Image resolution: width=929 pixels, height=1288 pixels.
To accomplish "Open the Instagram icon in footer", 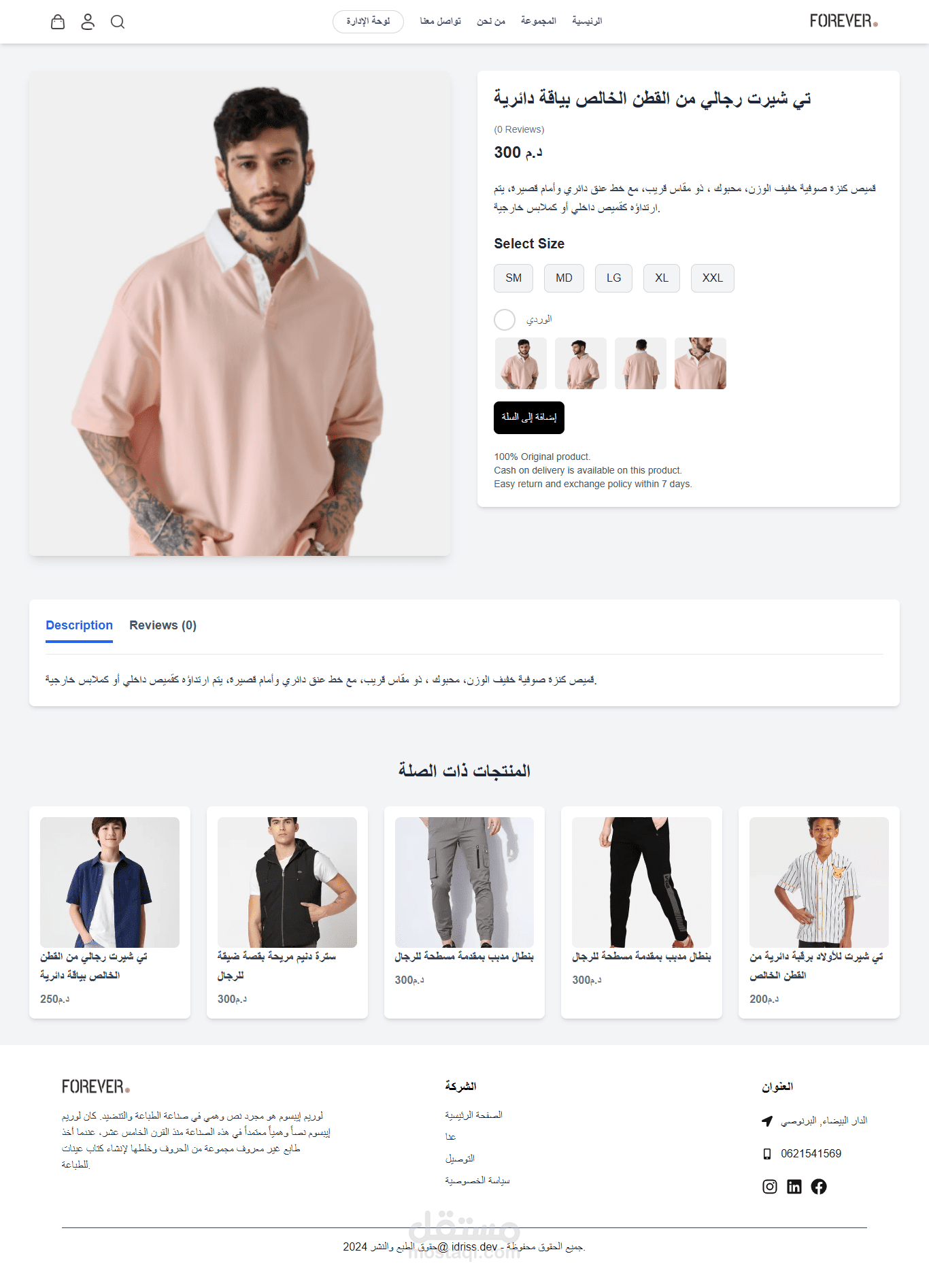I will tap(770, 1187).
